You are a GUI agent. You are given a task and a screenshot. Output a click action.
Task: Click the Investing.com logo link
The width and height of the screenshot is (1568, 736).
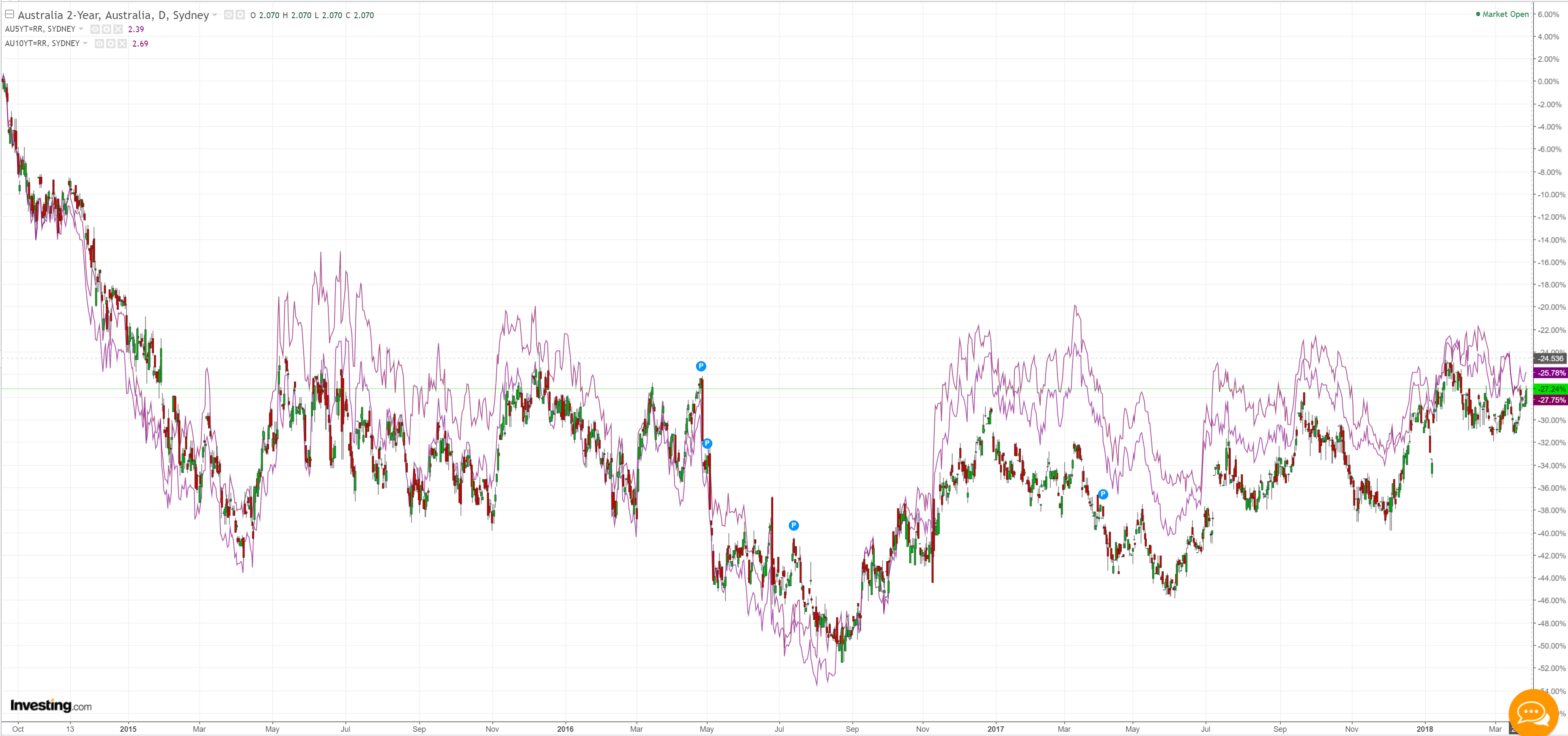(x=51, y=706)
